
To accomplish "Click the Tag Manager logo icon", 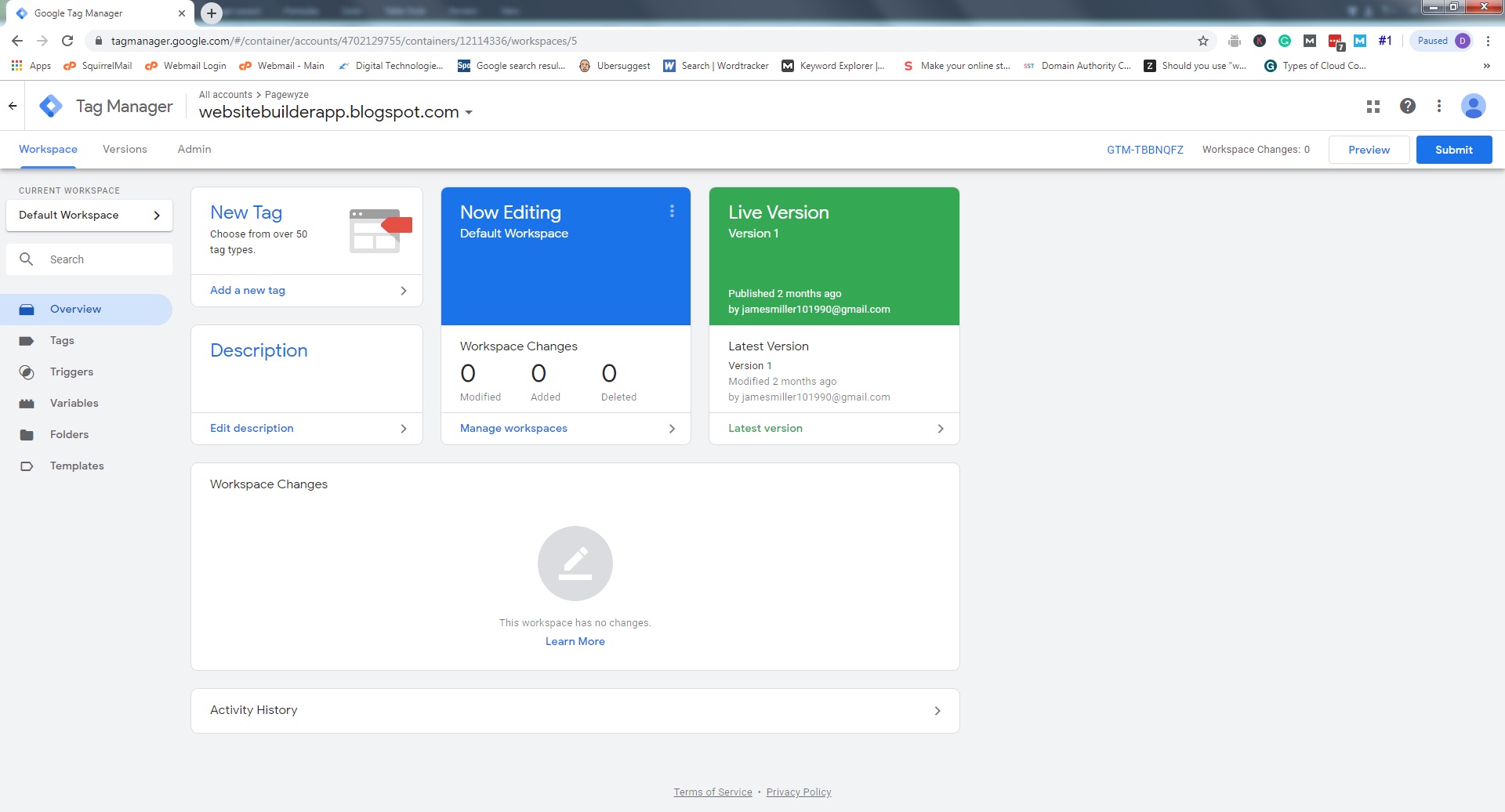I will [x=51, y=106].
